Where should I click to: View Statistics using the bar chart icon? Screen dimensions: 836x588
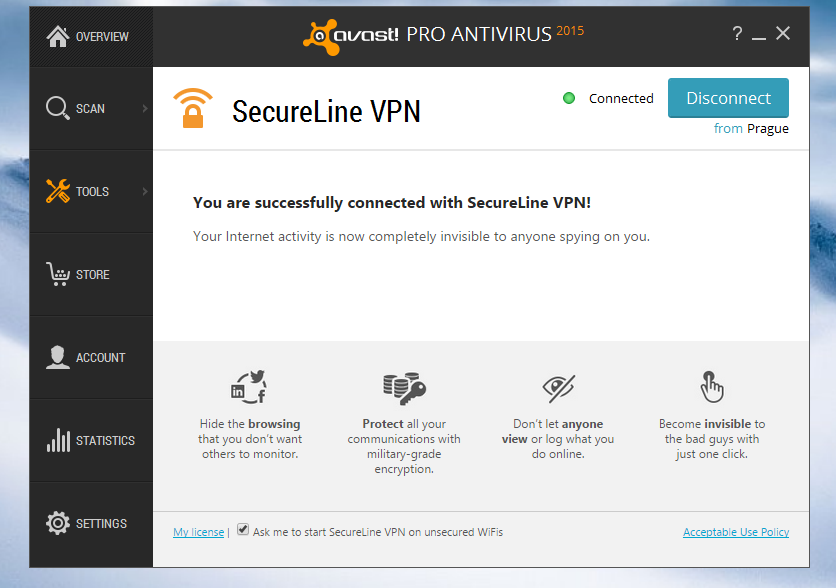click(x=58, y=440)
